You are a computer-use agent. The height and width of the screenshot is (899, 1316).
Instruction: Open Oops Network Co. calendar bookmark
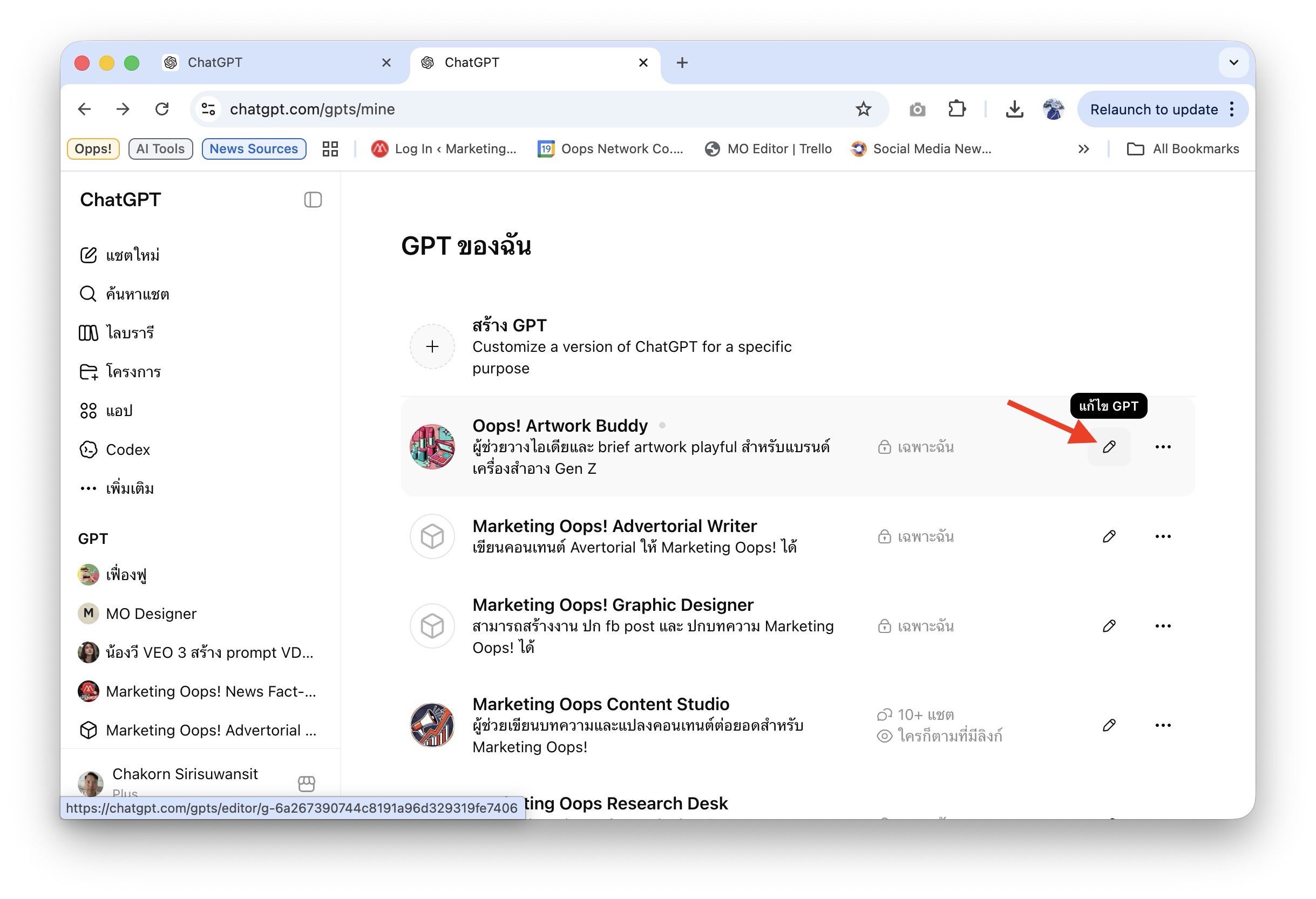coord(610,149)
